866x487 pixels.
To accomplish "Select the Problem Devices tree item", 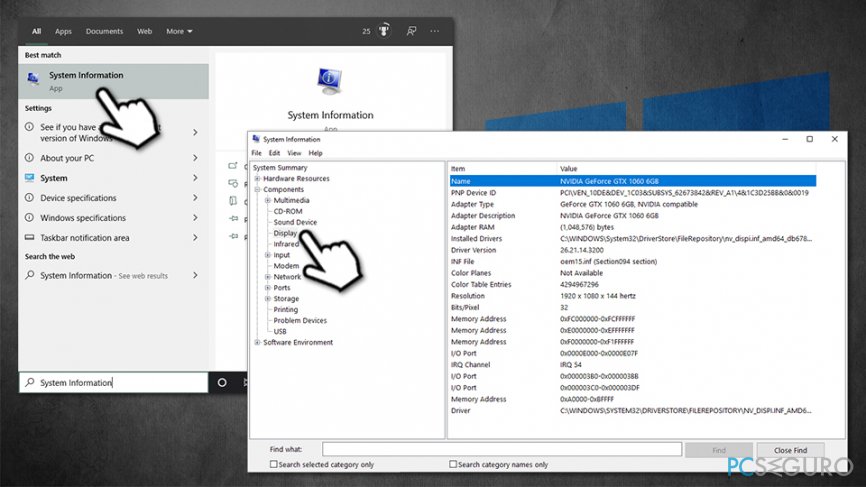I will click(x=300, y=320).
